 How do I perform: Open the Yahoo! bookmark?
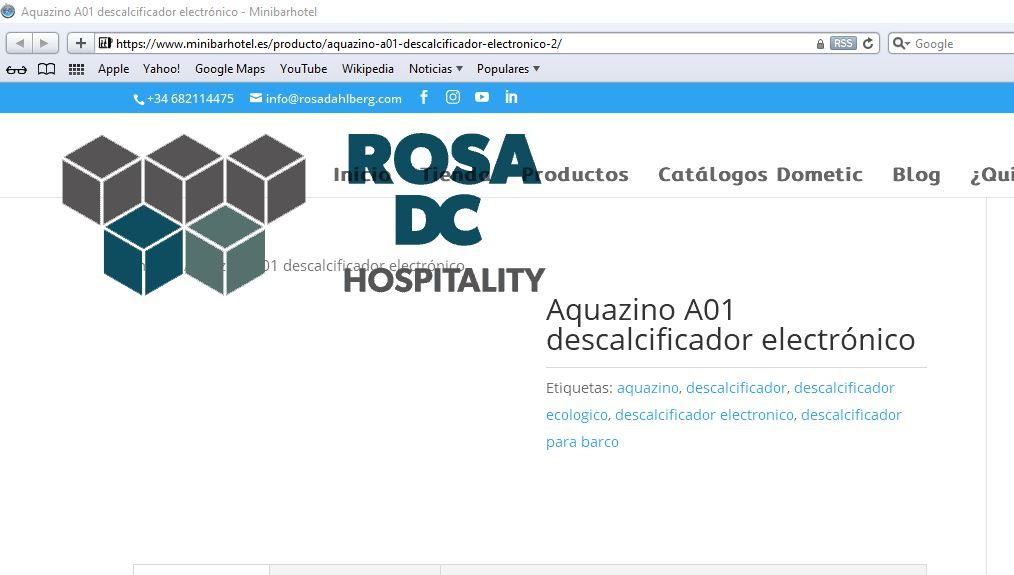click(162, 69)
